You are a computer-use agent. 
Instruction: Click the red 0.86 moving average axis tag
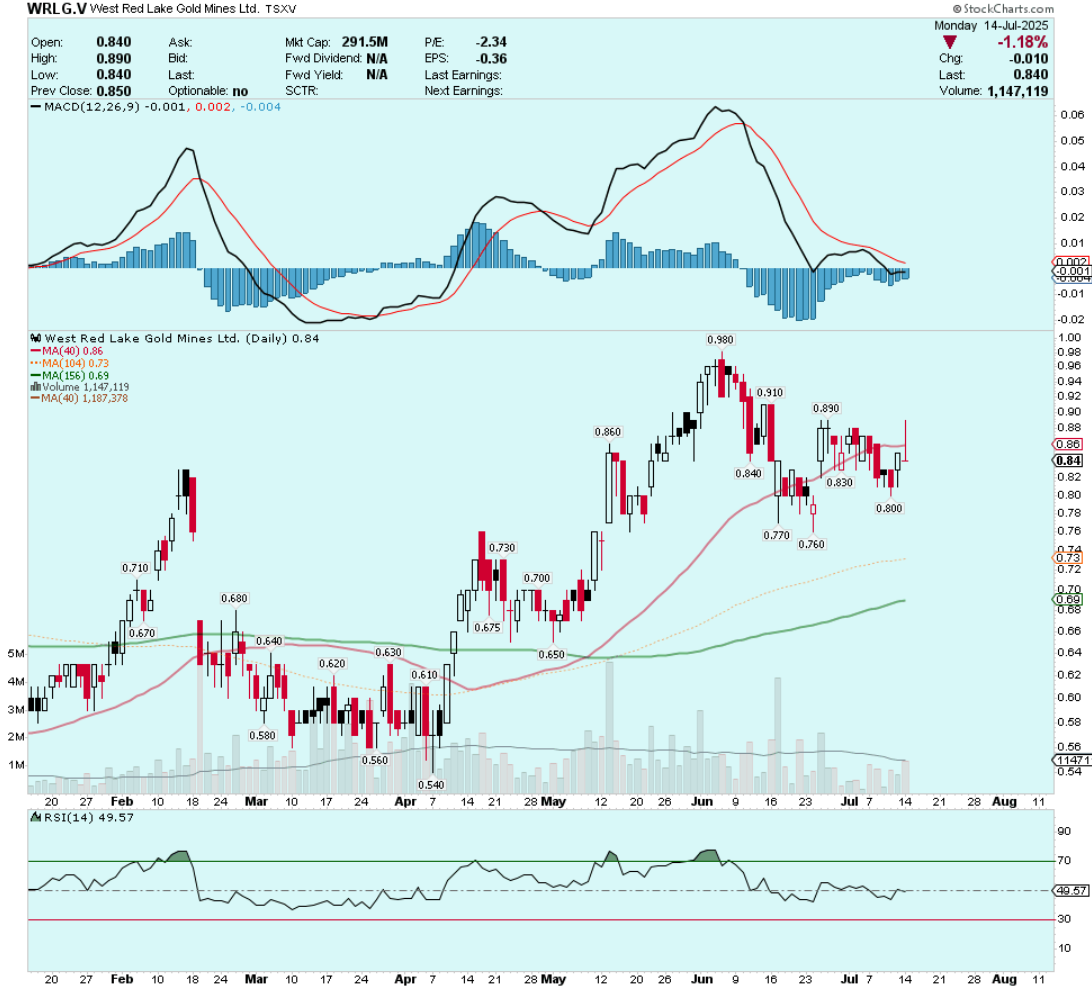(x=1068, y=444)
